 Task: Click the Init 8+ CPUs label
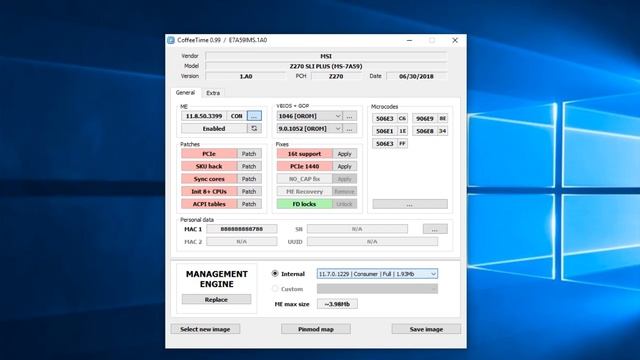(209, 191)
